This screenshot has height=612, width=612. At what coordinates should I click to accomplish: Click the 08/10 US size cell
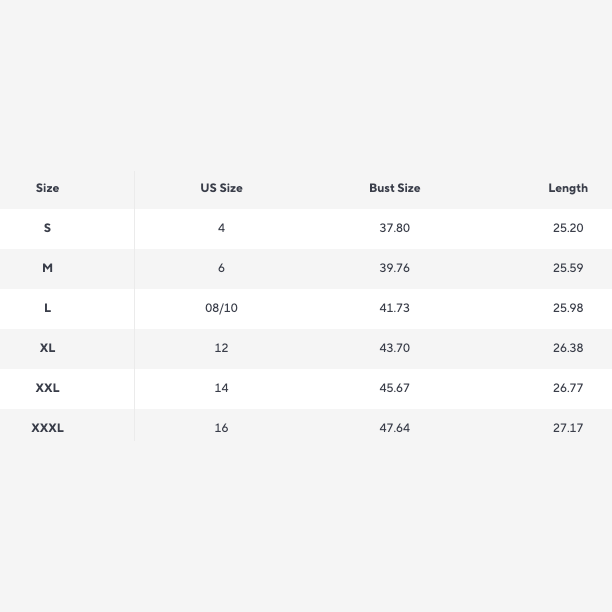pyautogui.click(x=221, y=308)
